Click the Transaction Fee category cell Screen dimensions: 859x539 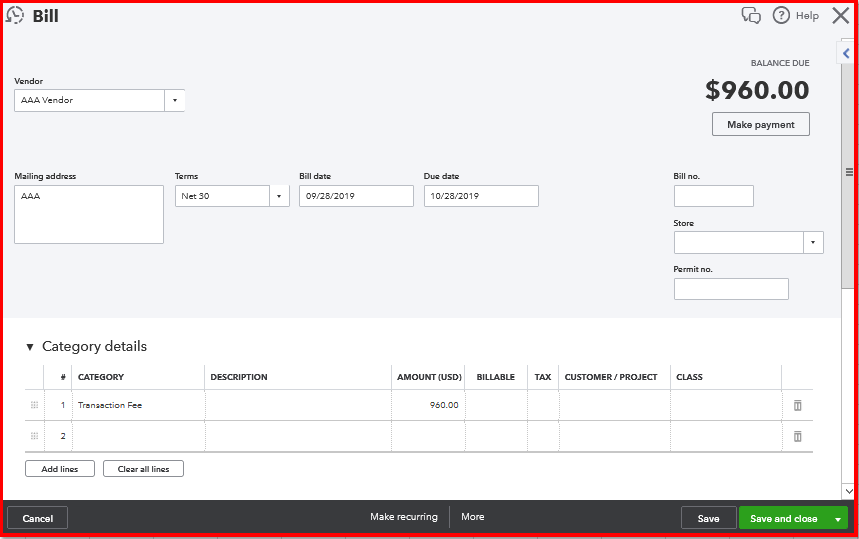coord(138,405)
